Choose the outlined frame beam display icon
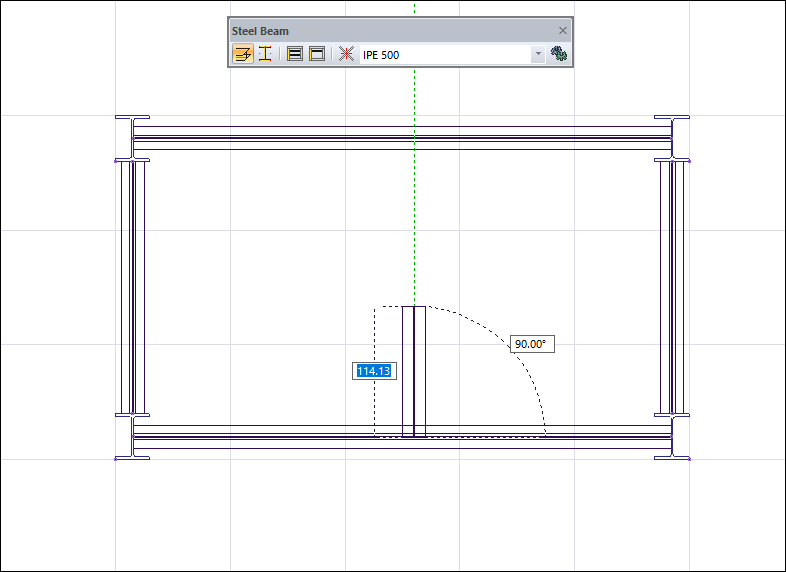The width and height of the screenshot is (786, 572). [317, 54]
